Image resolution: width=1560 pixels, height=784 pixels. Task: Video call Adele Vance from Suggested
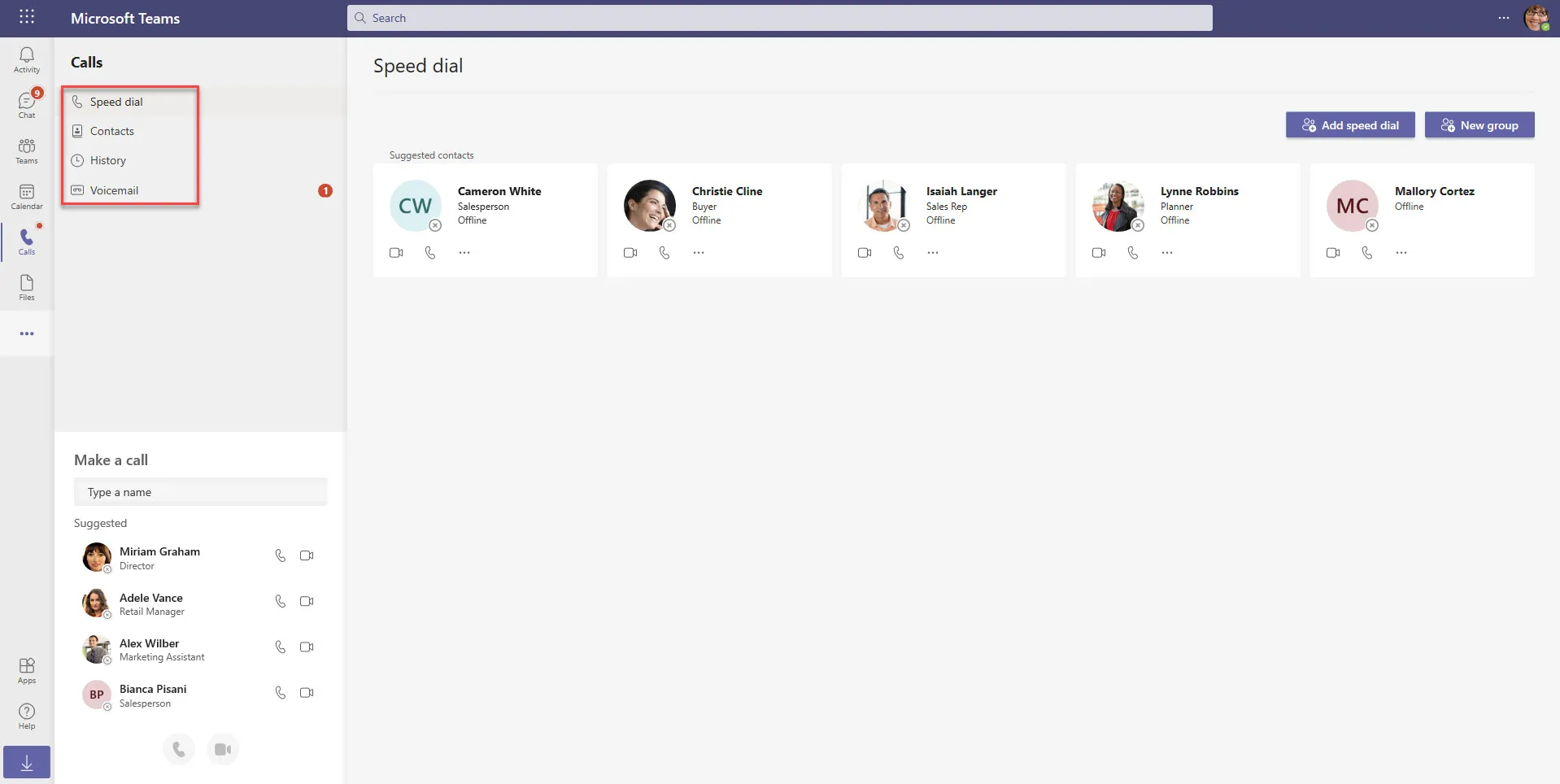click(x=307, y=601)
